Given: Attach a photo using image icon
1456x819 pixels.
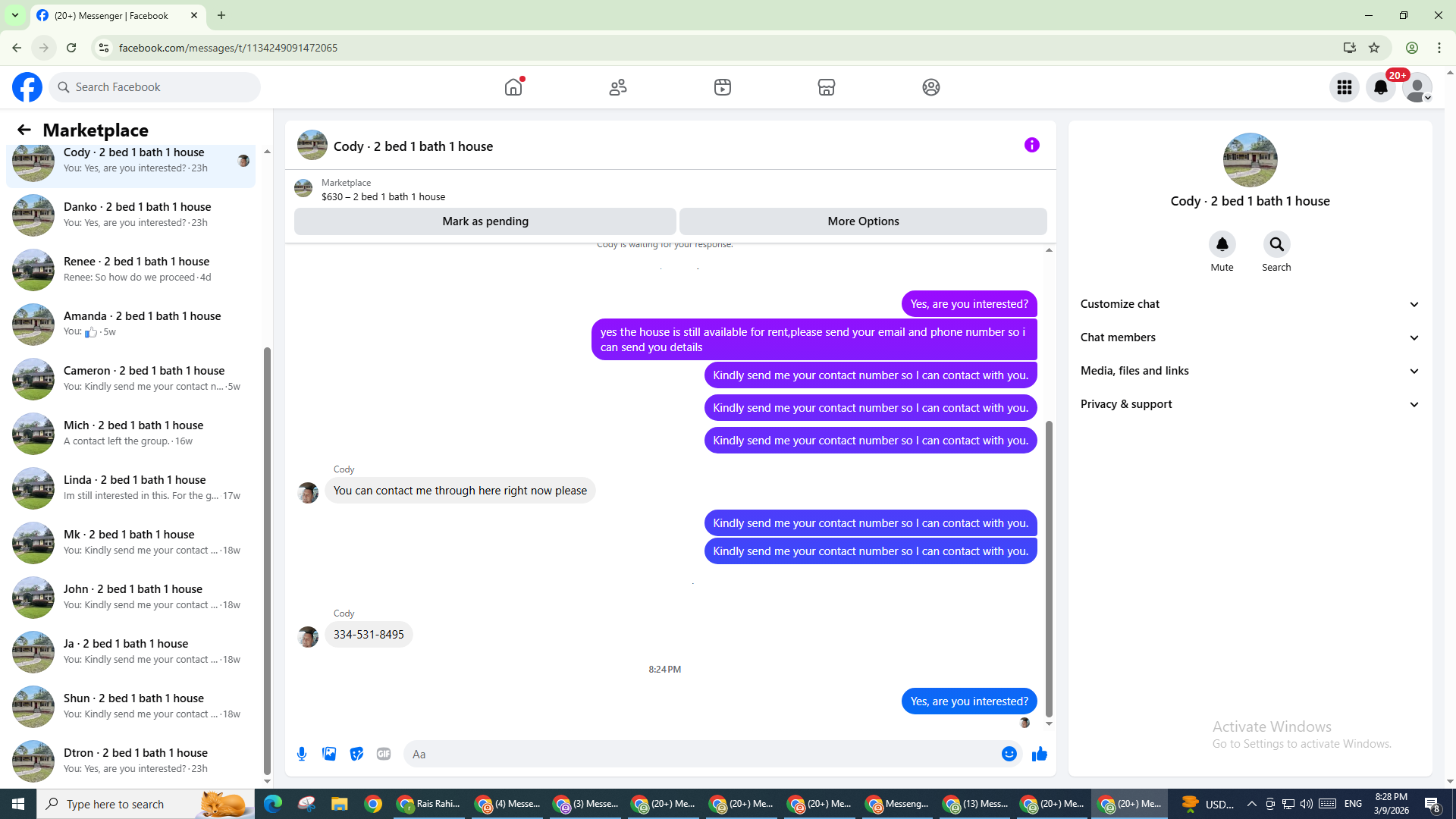Looking at the screenshot, I should [329, 754].
